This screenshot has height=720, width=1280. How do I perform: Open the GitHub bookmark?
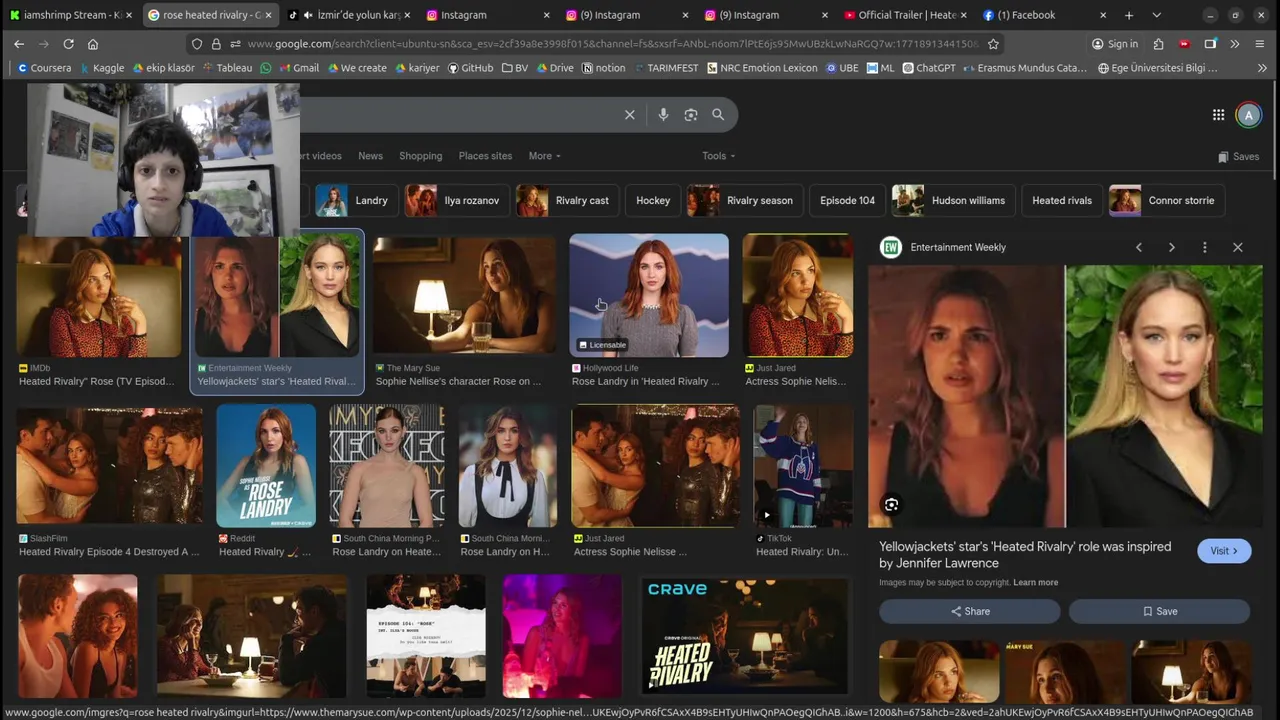tap(470, 68)
